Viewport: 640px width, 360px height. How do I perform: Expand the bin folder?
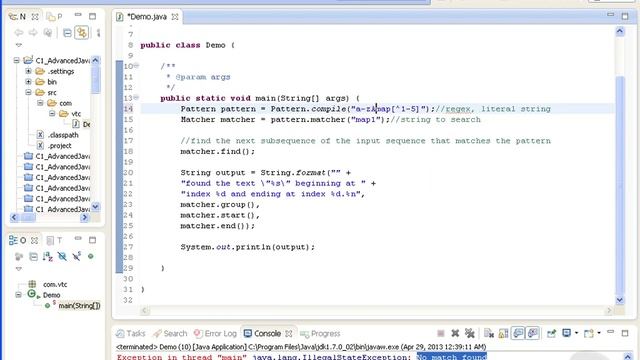point(28,82)
